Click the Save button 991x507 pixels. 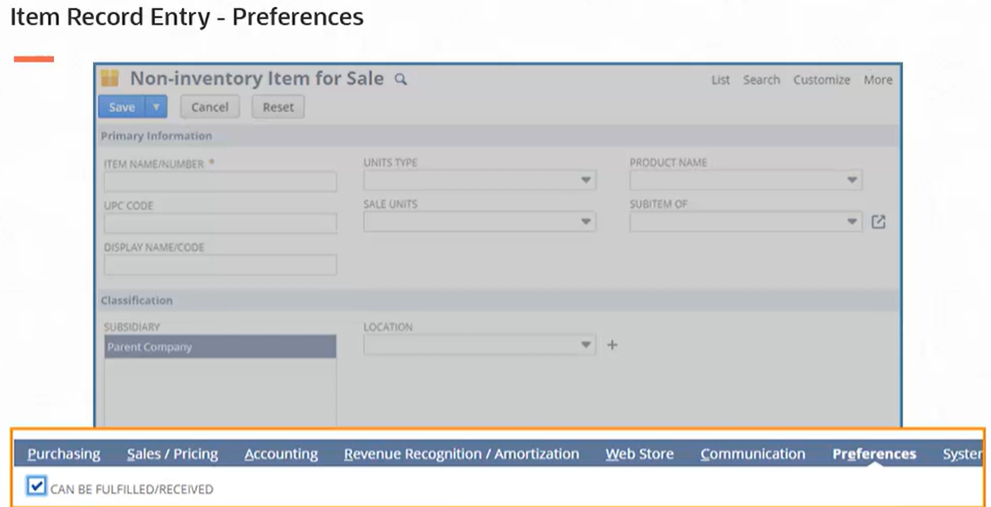122,107
